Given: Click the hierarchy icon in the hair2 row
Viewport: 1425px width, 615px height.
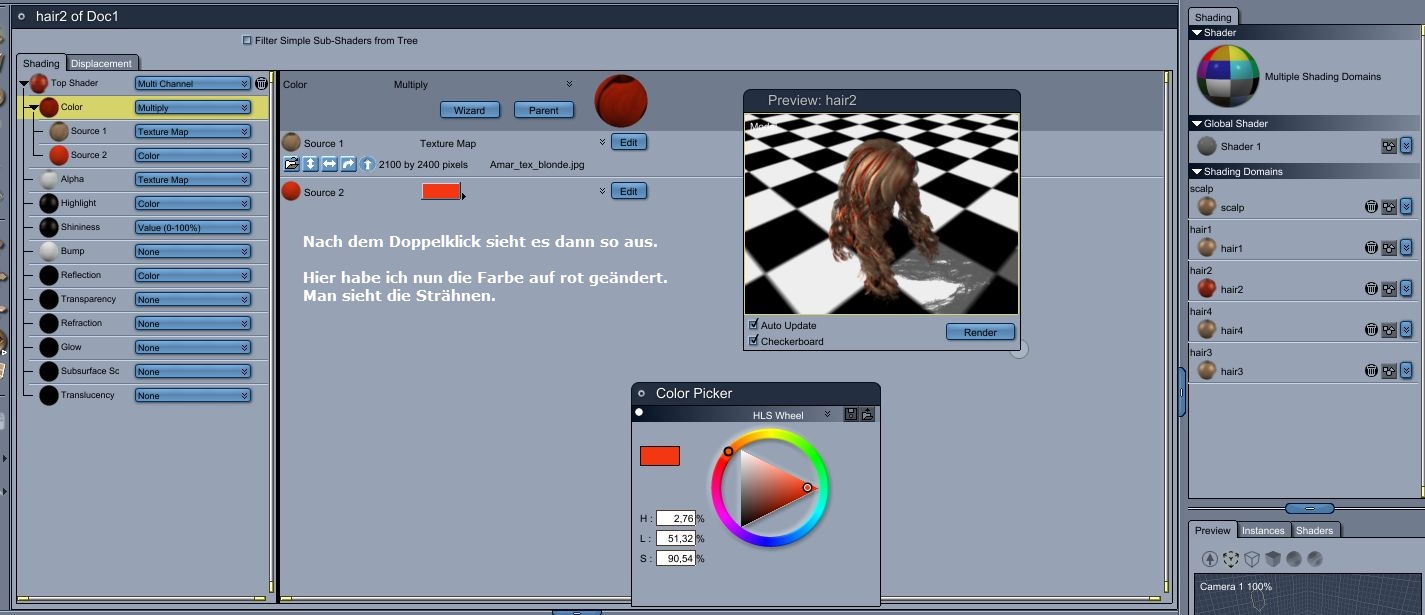Looking at the screenshot, I should click(x=1389, y=289).
